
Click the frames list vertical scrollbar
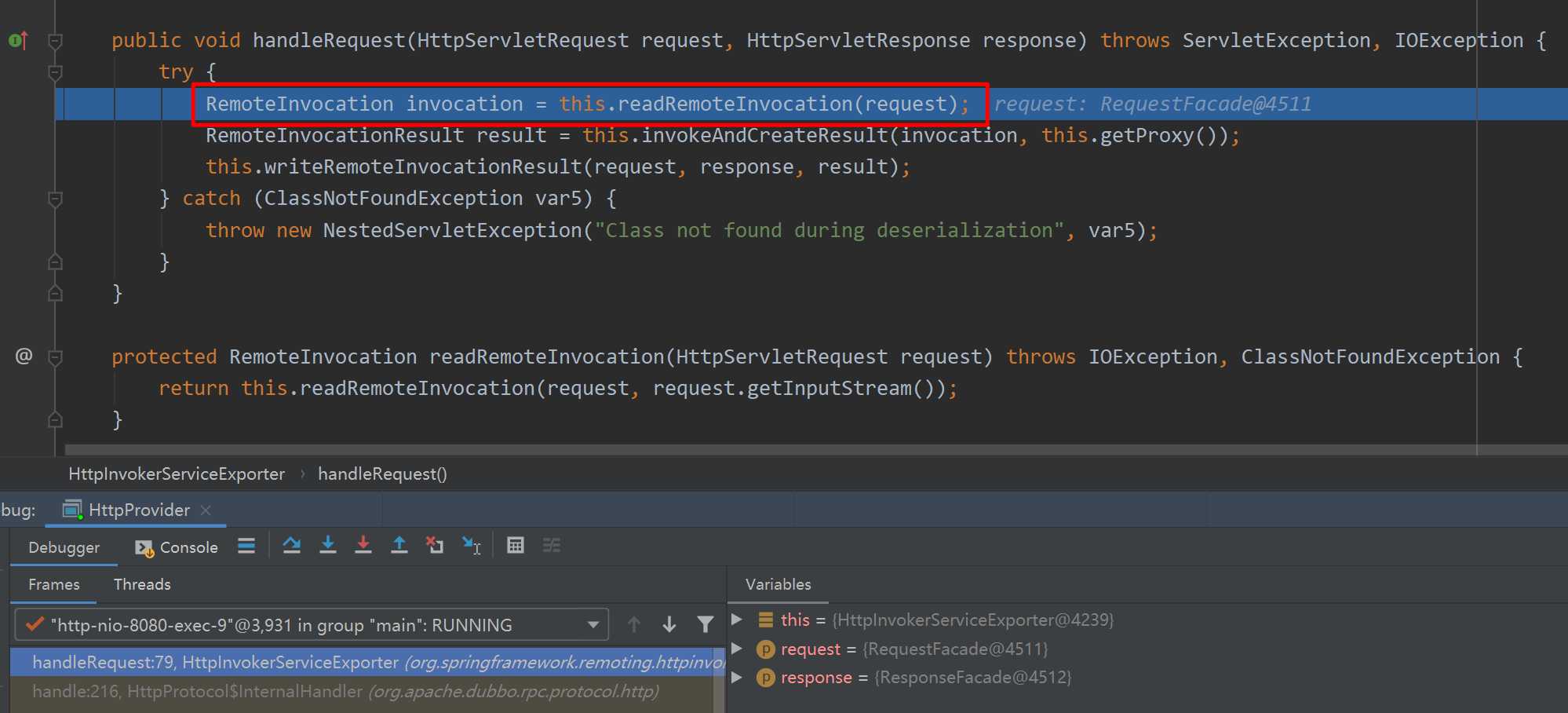click(x=719, y=680)
